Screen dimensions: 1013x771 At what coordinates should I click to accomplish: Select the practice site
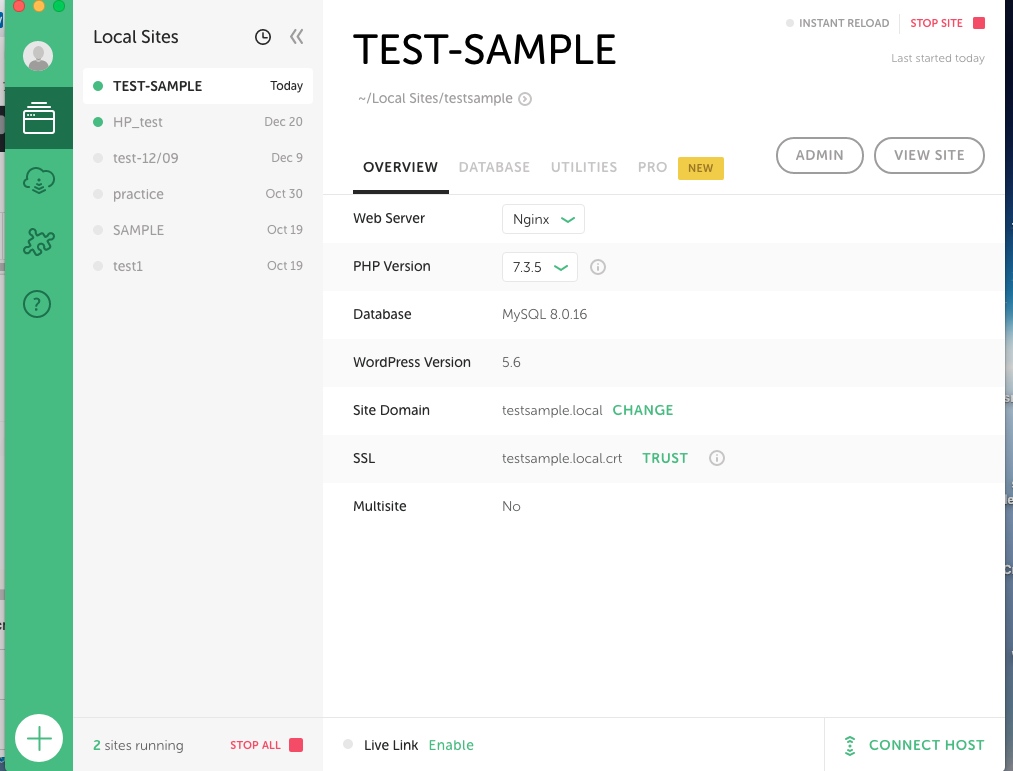pyautogui.click(x=198, y=194)
